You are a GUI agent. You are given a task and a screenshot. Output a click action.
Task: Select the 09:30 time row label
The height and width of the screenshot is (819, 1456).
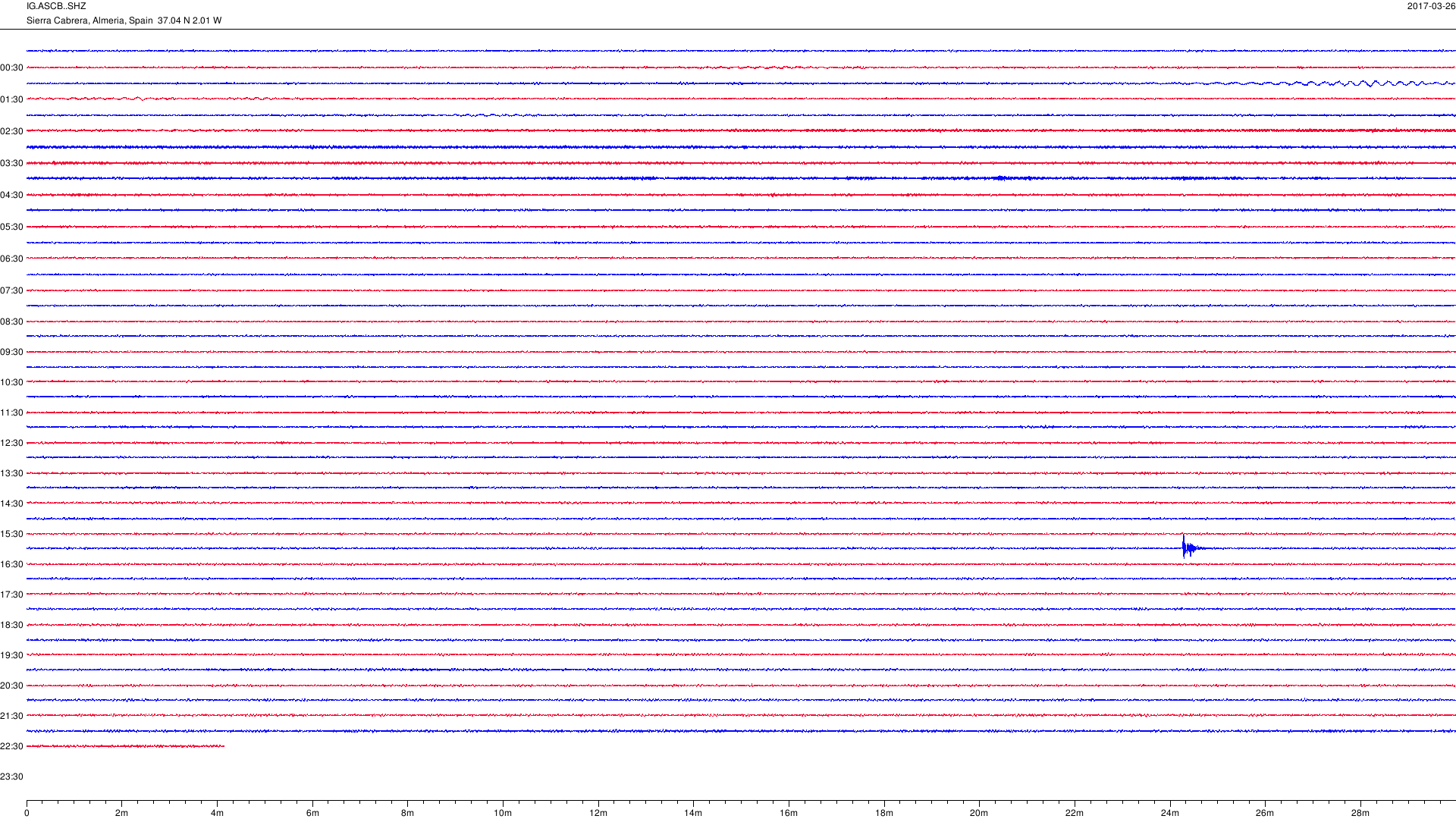click(11, 353)
